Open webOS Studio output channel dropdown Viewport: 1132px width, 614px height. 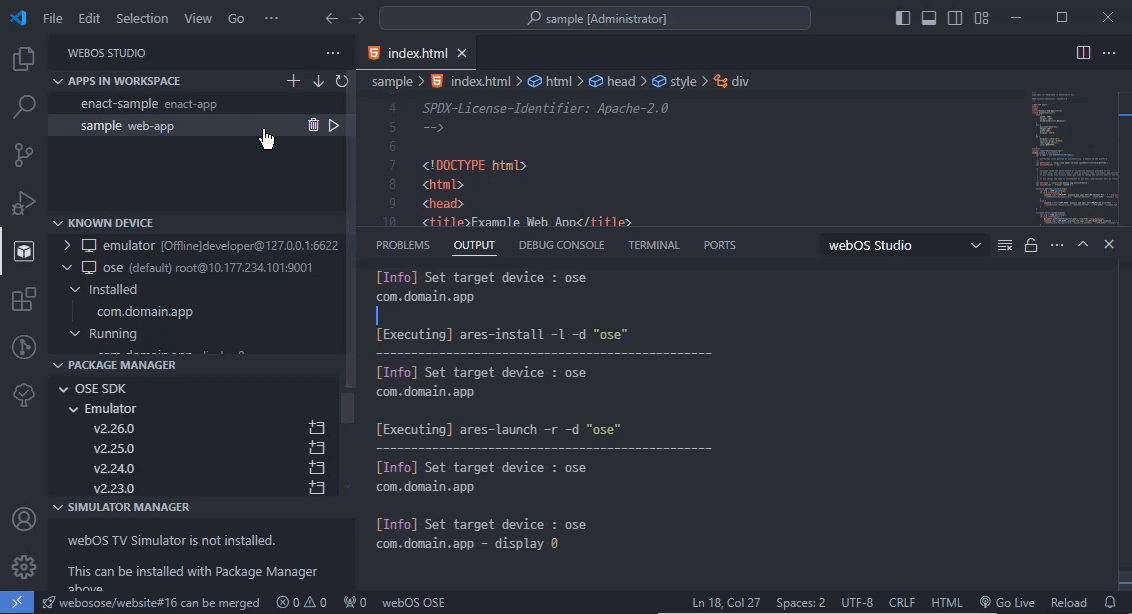(x=905, y=245)
